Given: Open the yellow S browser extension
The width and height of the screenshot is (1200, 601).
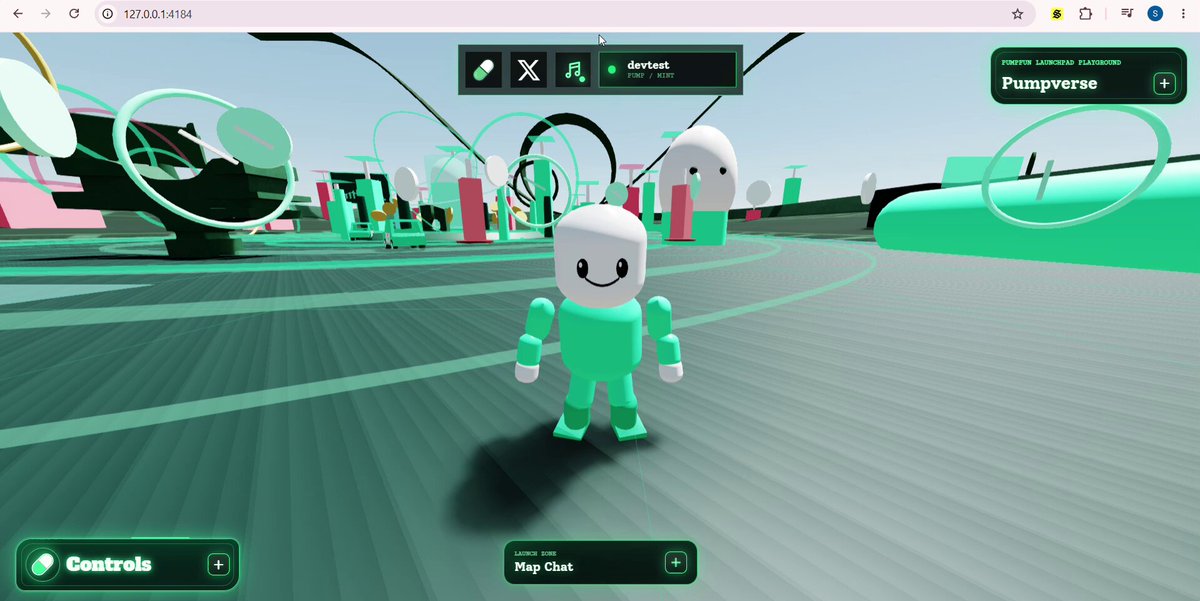Looking at the screenshot, I should tap(1057, 14).
